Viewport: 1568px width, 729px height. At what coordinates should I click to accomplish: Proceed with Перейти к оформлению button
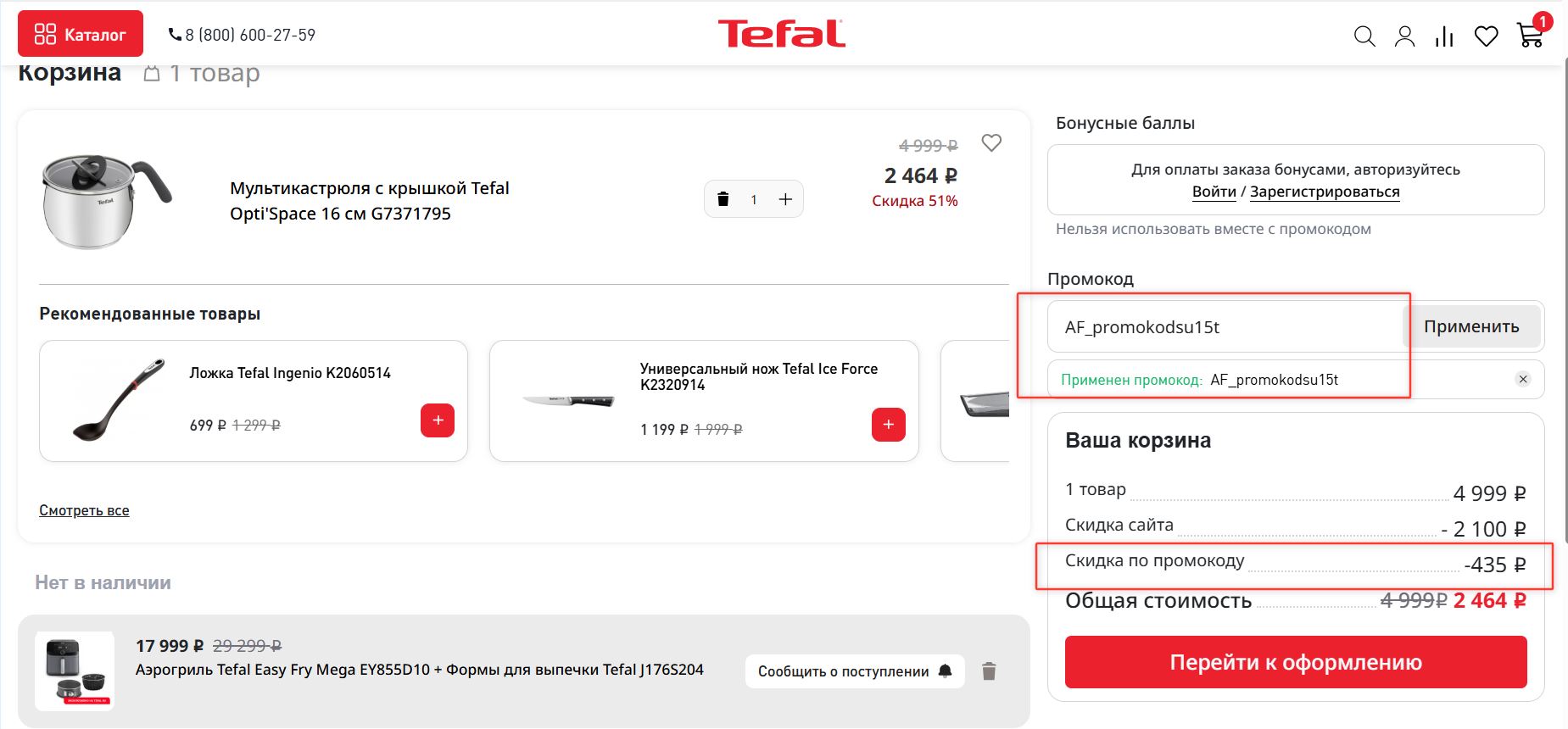pyautogui.click(x=1295, y=662)
